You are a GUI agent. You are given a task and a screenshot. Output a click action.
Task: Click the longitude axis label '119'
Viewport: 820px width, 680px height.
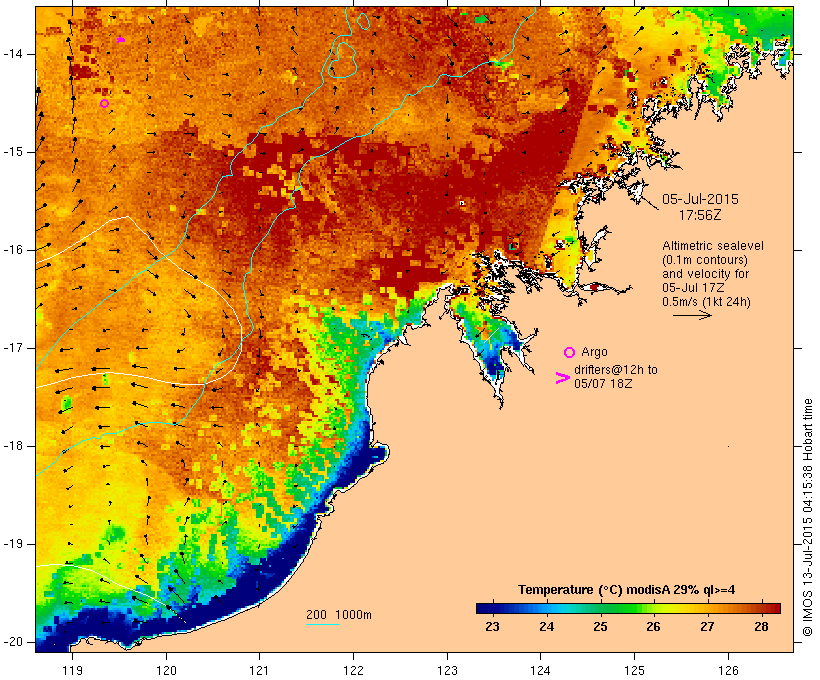73,670
